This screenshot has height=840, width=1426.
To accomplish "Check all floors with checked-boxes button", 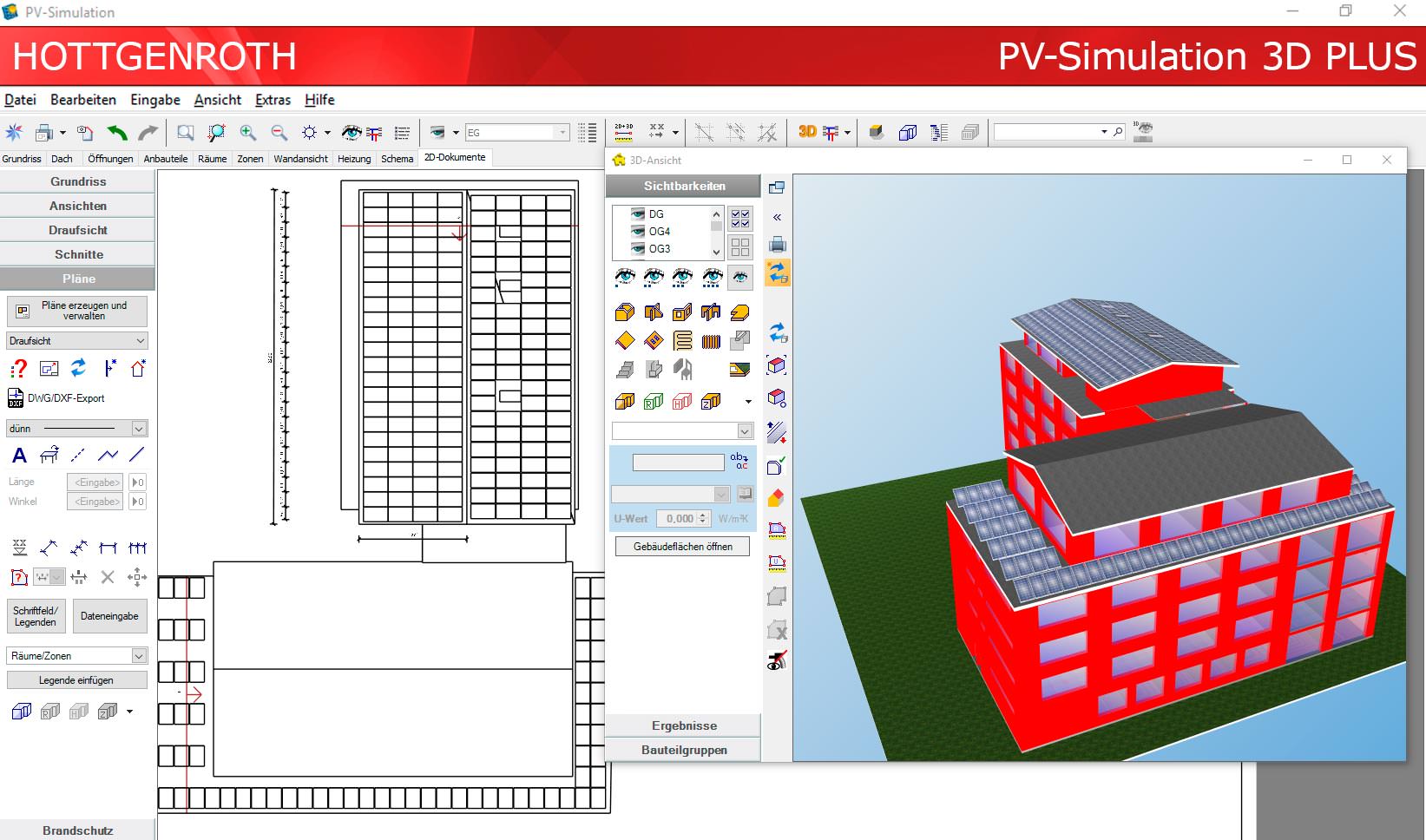I will click(740, 219).
